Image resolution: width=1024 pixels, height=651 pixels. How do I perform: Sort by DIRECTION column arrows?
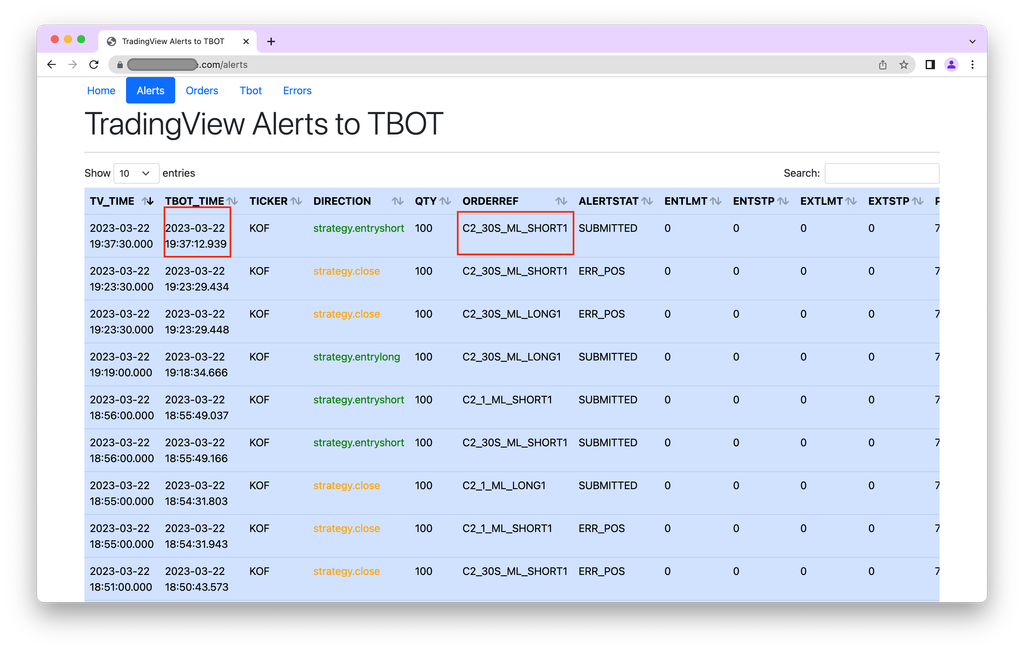[x=397, y=201]
